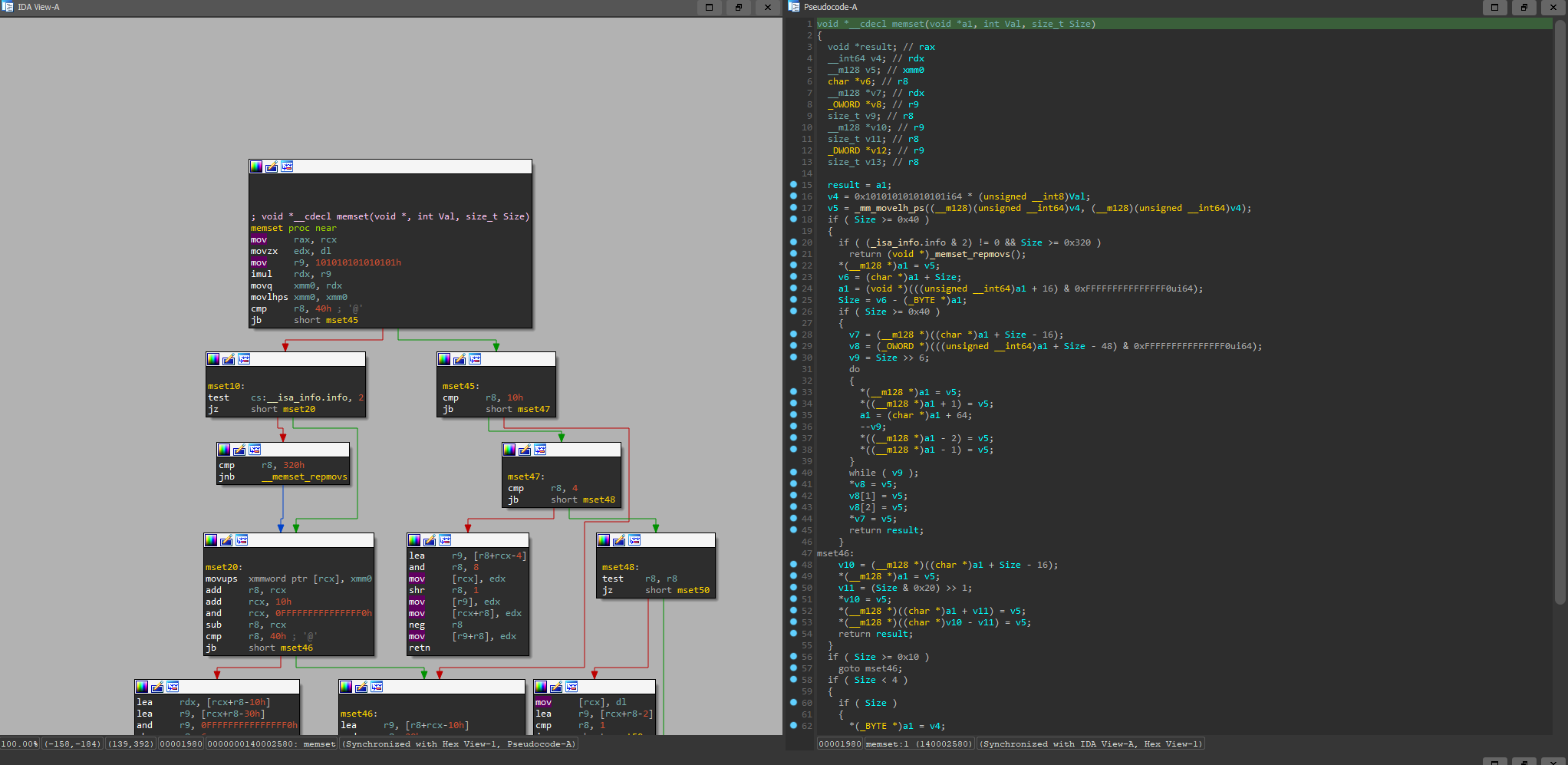The height and width of the screenshot is (765, 1568).
Task: Click group icon on lea r9, [r8+rcx-4] block
Action: 445,540
